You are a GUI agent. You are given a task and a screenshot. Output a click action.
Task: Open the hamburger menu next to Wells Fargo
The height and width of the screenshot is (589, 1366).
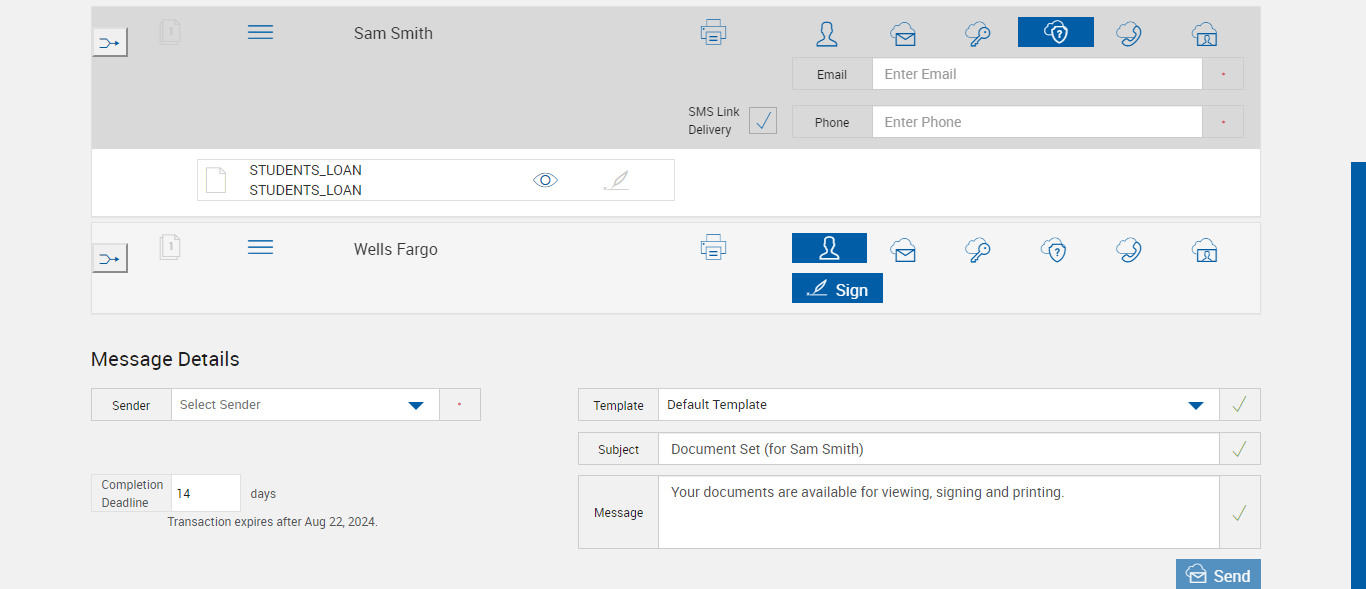tap(260, 247)
